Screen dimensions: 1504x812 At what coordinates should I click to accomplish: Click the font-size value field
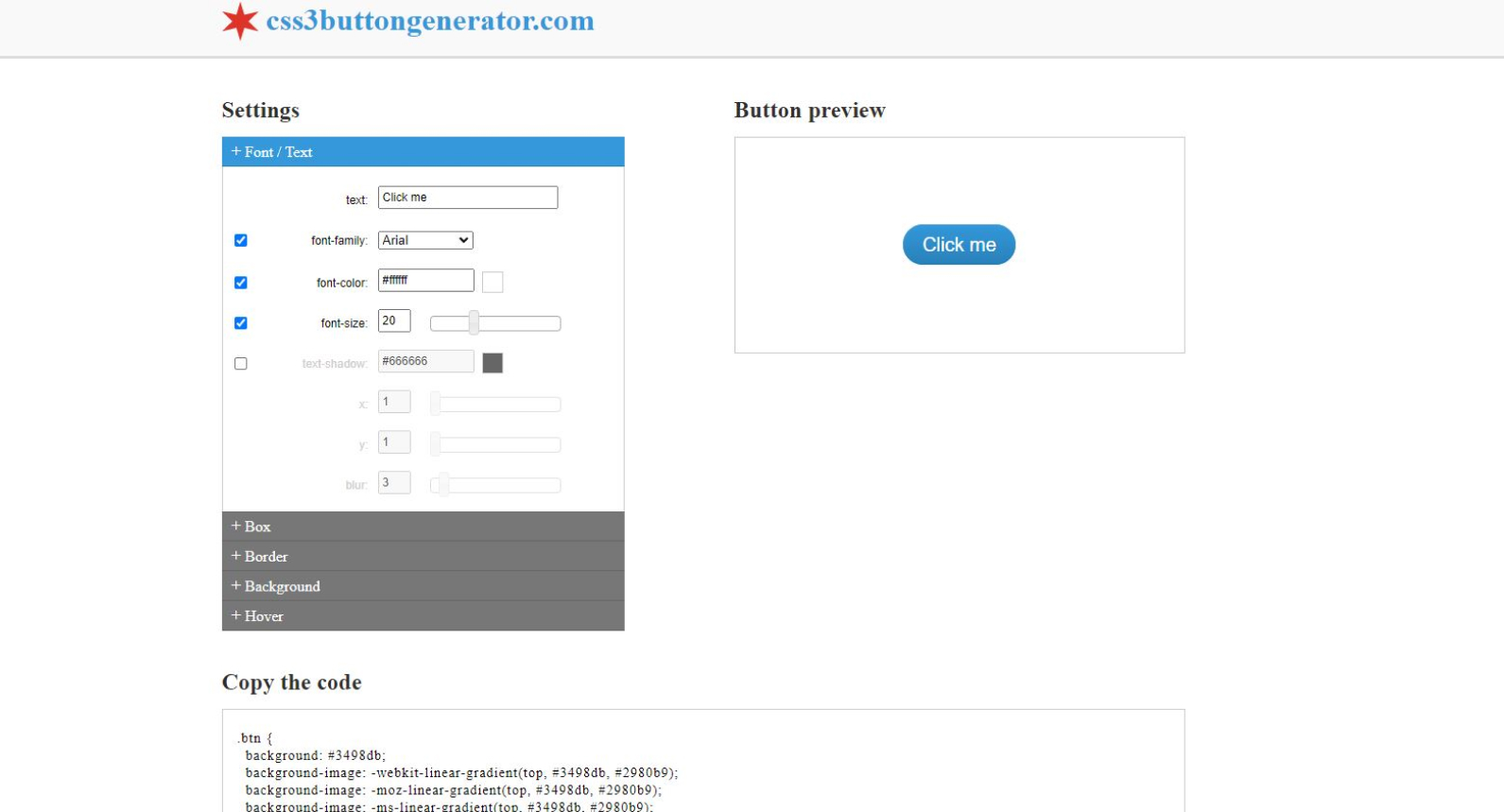[394, 320]
